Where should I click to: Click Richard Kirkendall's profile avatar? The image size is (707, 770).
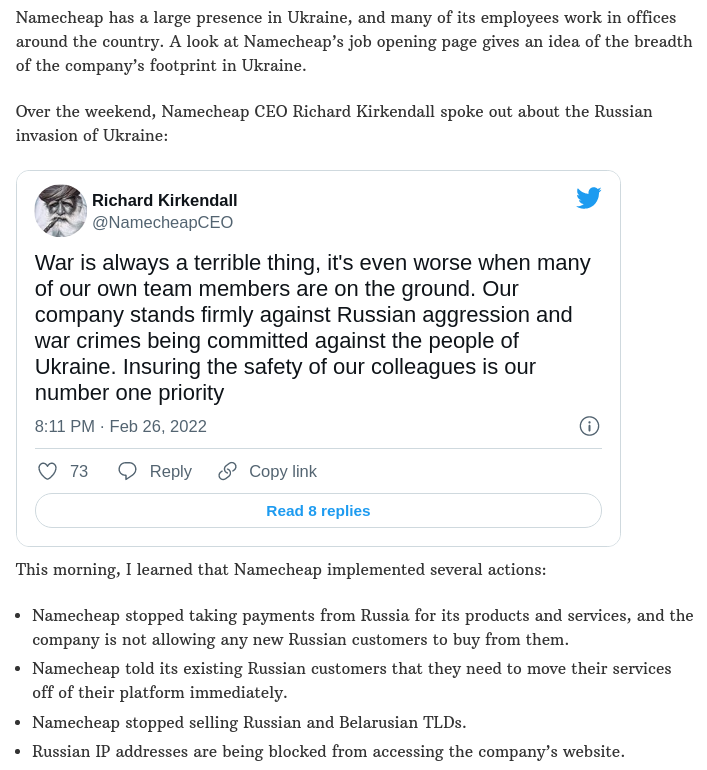[x=61, y=210]
